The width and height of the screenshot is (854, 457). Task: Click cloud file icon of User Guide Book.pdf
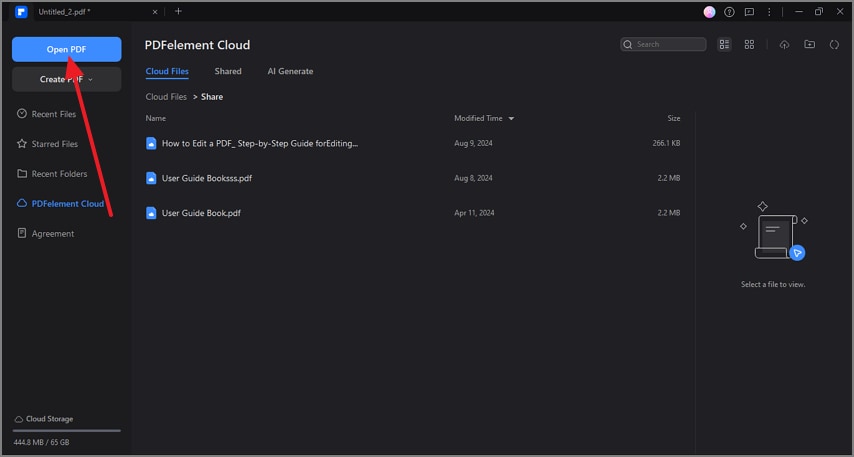[x=151, y=213]
